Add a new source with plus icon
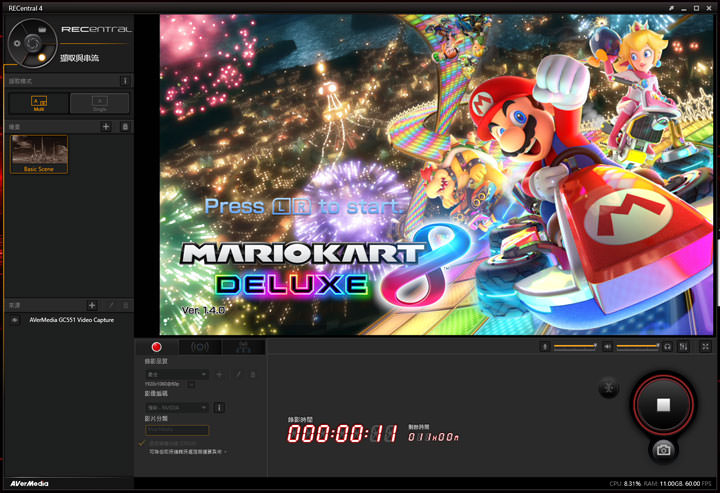720x493 pixels. click(92, 304)
